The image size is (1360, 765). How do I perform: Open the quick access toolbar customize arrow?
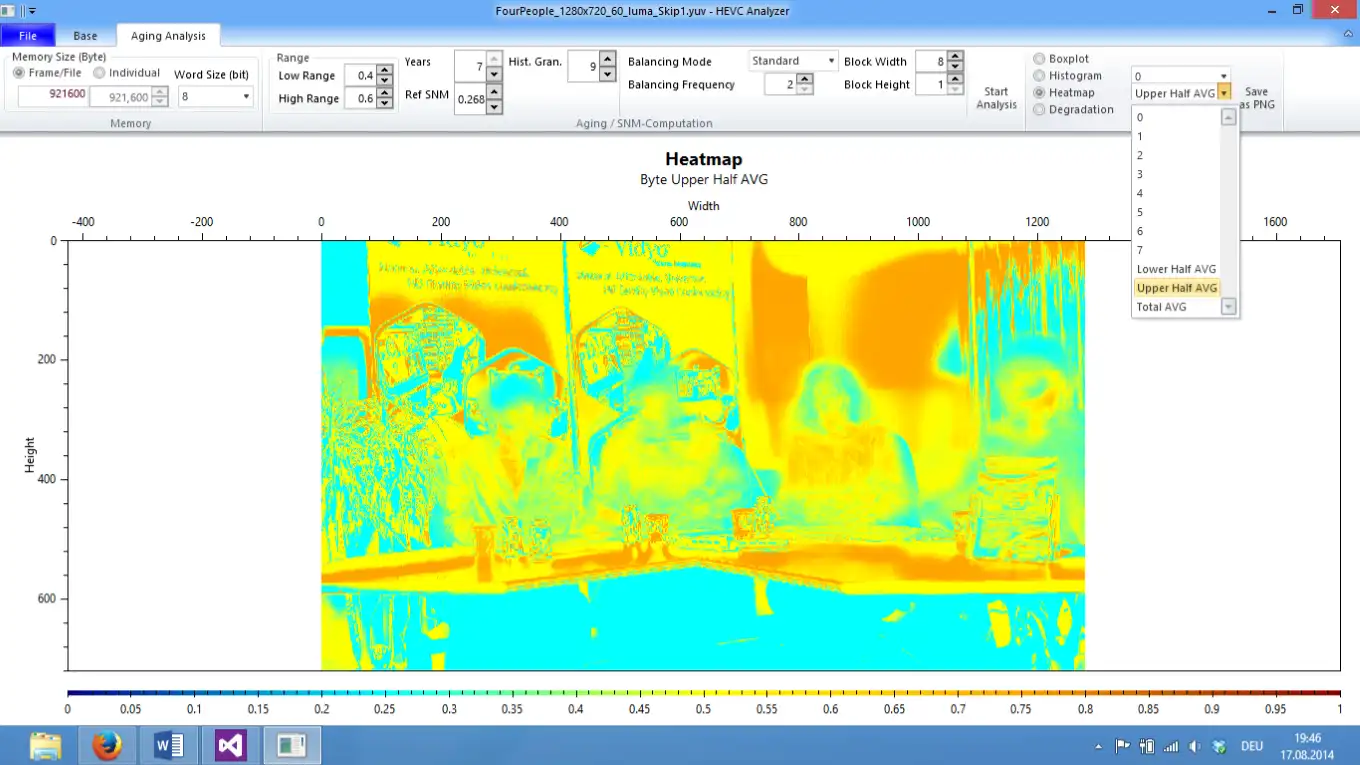click(31, 10)
